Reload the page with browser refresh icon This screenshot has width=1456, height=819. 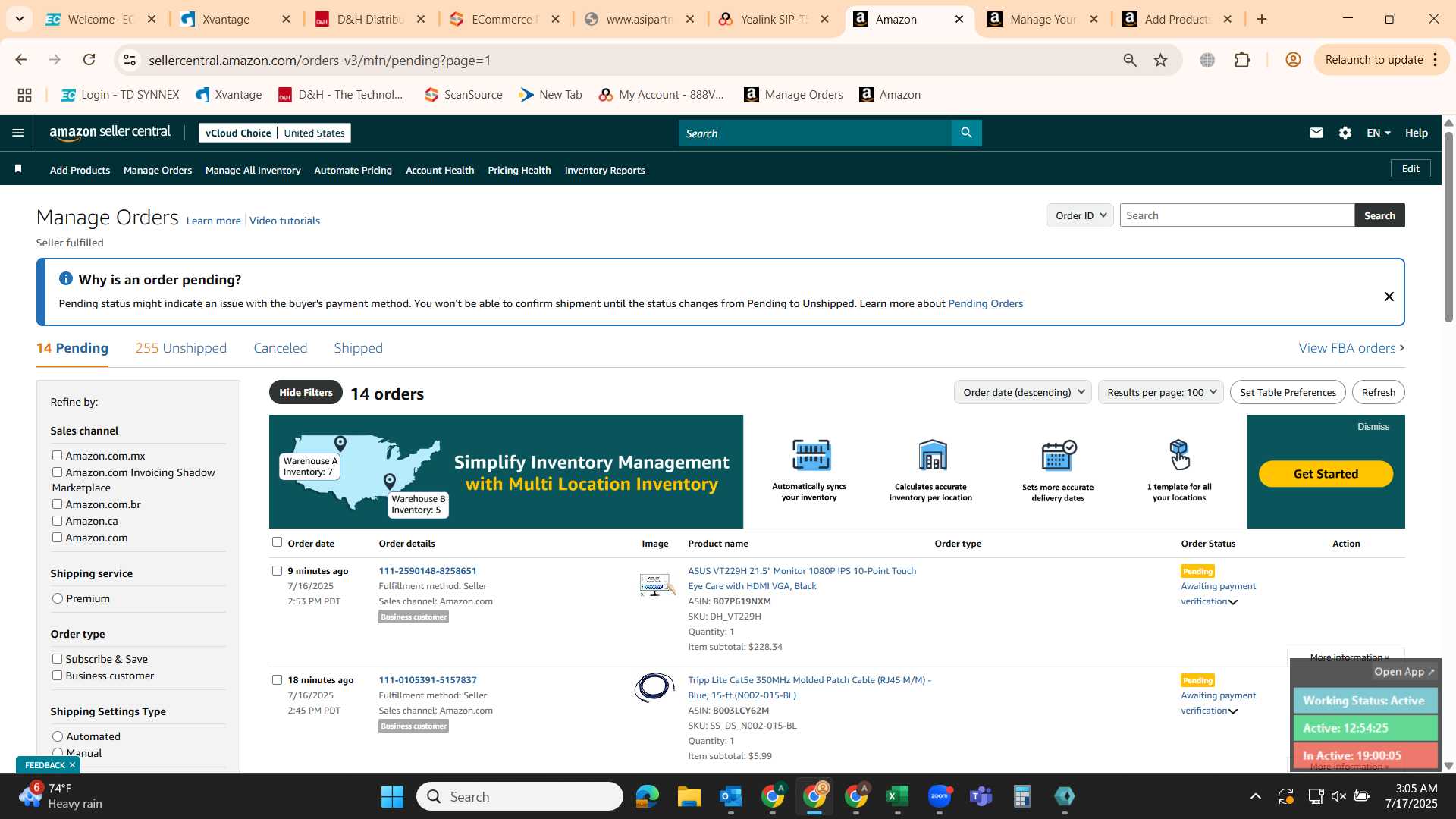(89, 60)
